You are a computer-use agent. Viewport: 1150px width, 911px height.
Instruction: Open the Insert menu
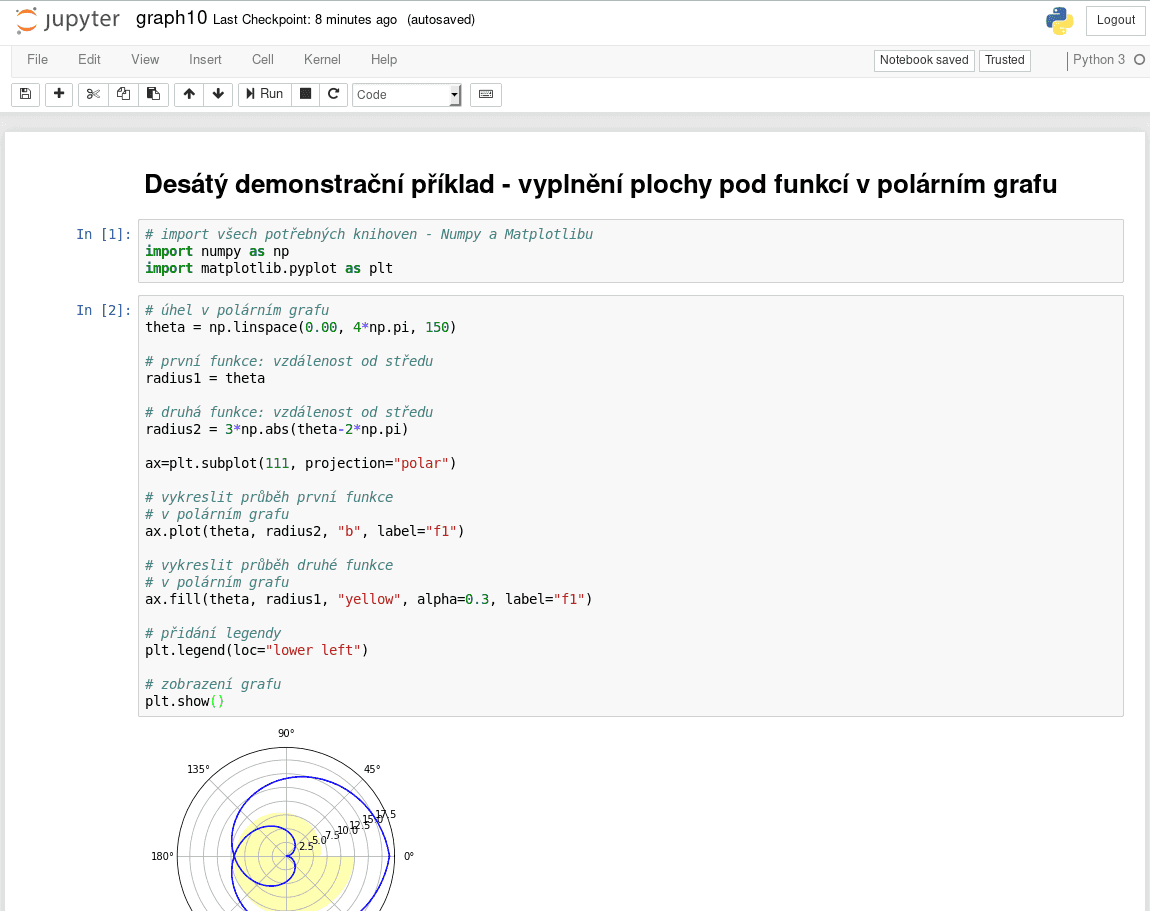205,59
